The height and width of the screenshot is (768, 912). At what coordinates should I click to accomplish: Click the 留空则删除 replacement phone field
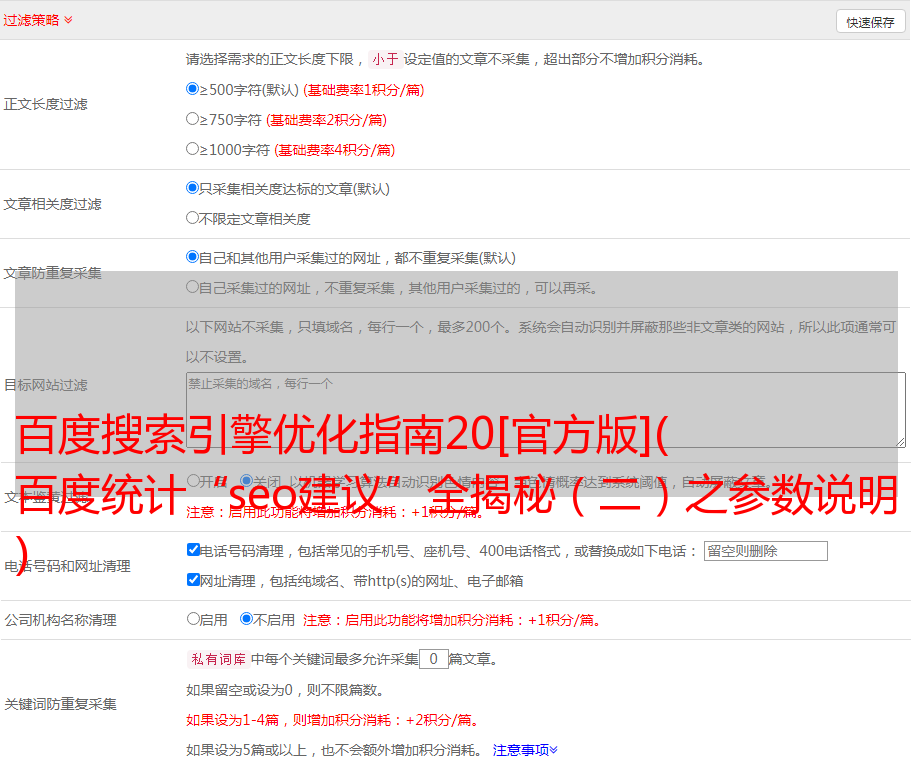click(765, 551)
